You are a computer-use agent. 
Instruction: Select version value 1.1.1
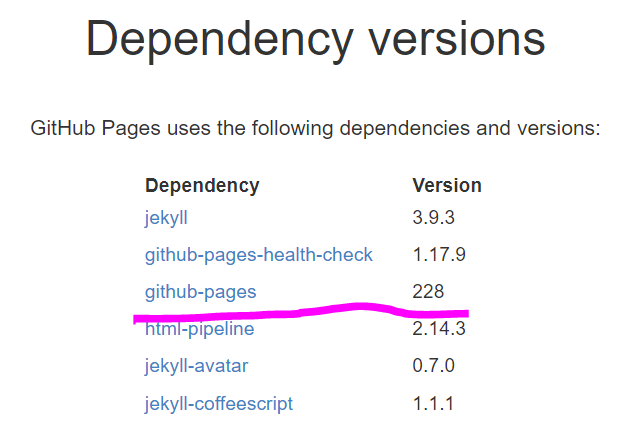click(x=433, y=404)
